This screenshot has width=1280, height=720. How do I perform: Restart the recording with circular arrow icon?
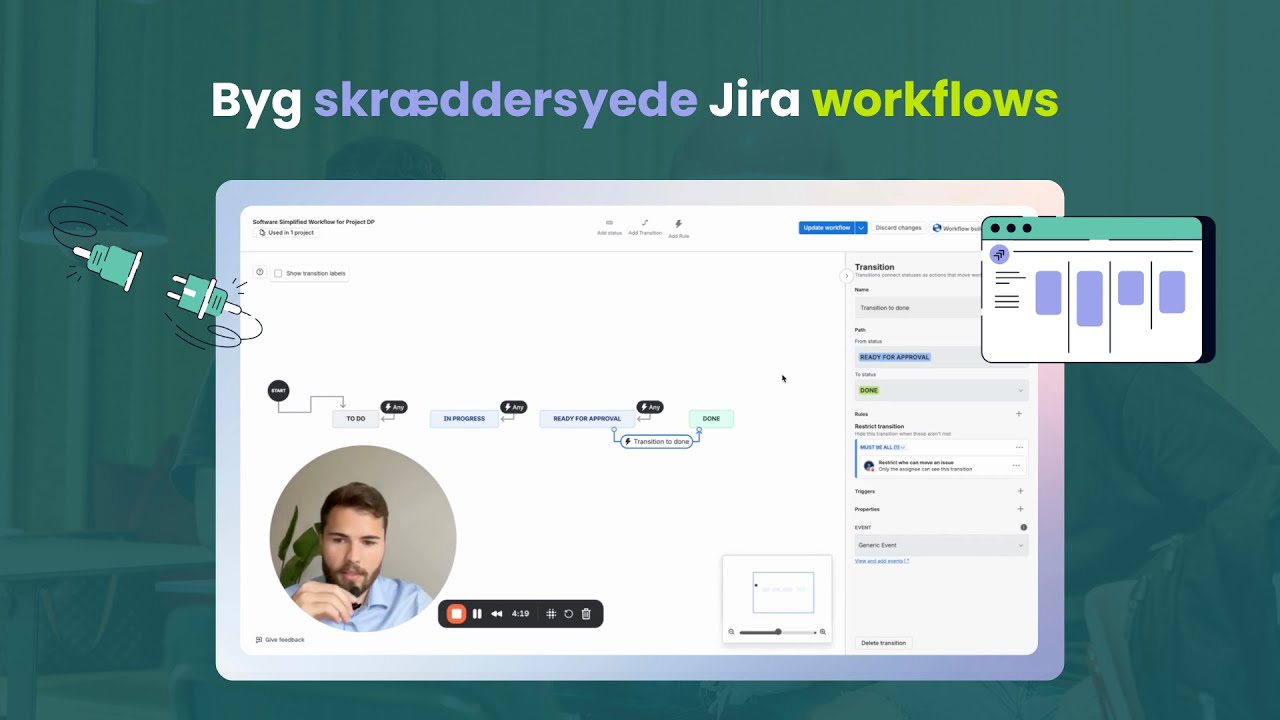coord(568,614)
